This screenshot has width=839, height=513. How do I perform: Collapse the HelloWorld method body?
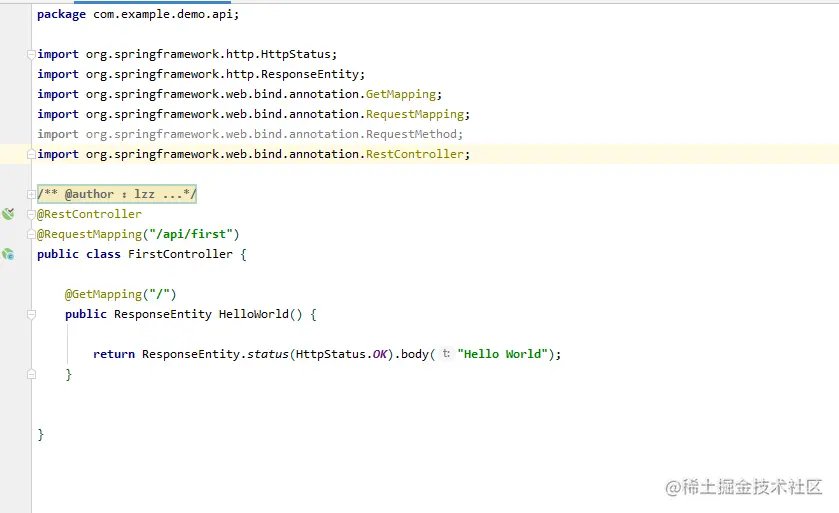(x=31, y=314)
